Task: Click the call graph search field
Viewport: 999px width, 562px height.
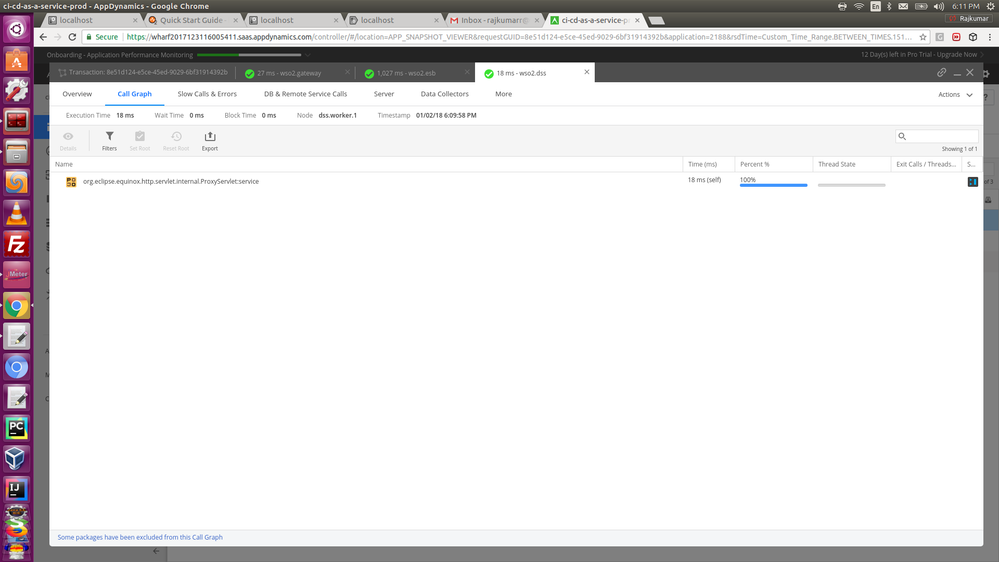Action: point(942,136)
